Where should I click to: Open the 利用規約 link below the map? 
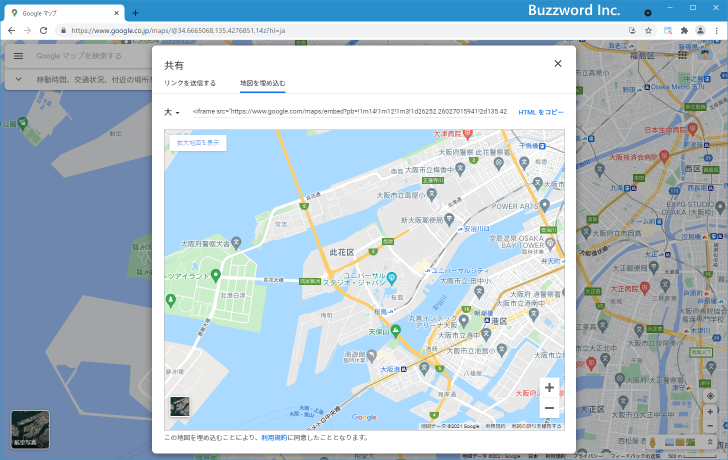click(x=274, y=437)
